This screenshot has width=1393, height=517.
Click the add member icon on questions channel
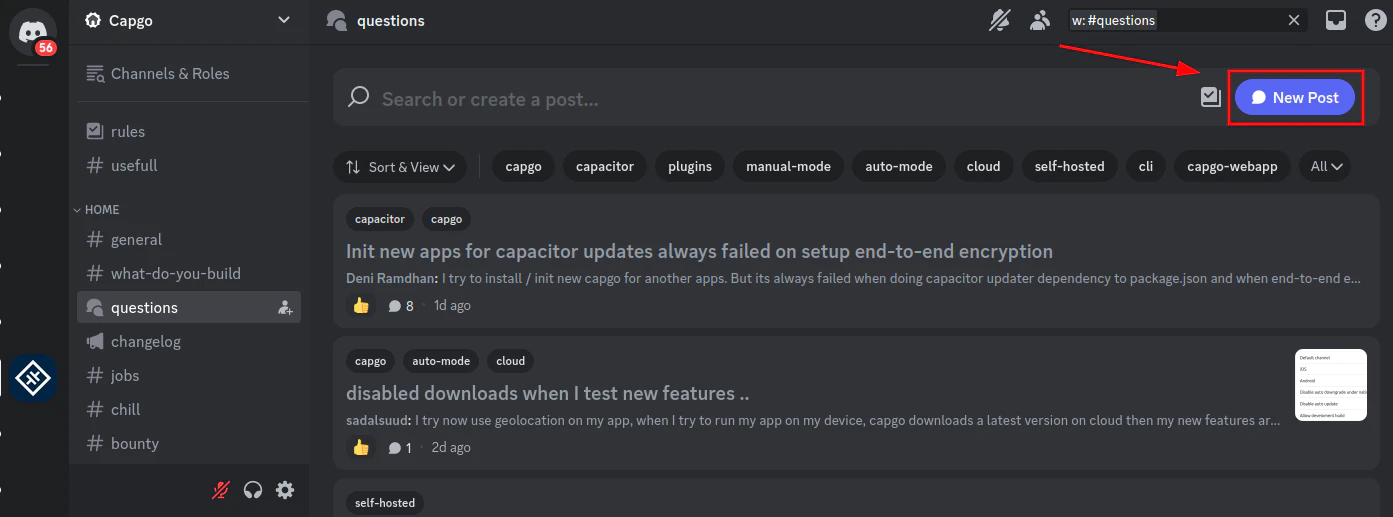285,308
